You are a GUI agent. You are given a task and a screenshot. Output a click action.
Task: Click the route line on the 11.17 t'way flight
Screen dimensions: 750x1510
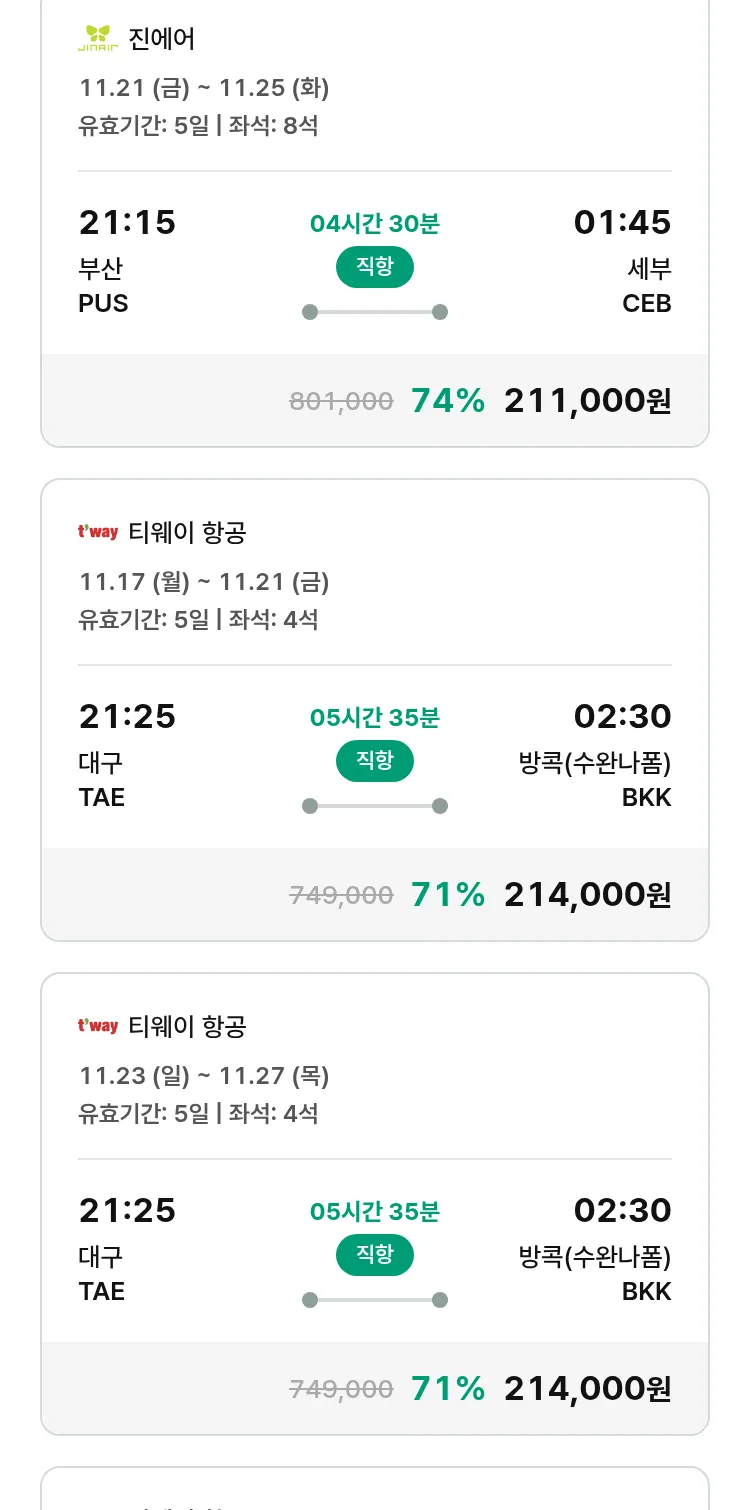tap(375, 806)
